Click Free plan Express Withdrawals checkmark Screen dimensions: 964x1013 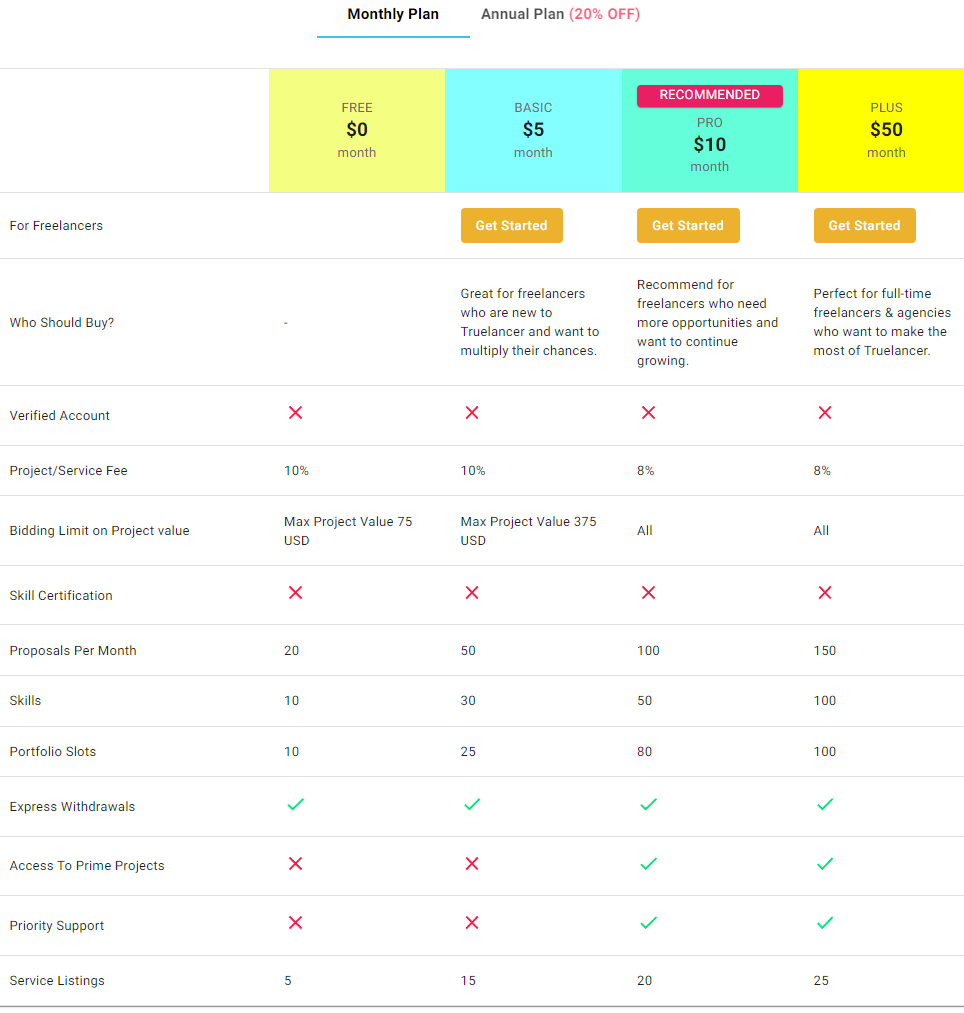click(295, 804)
